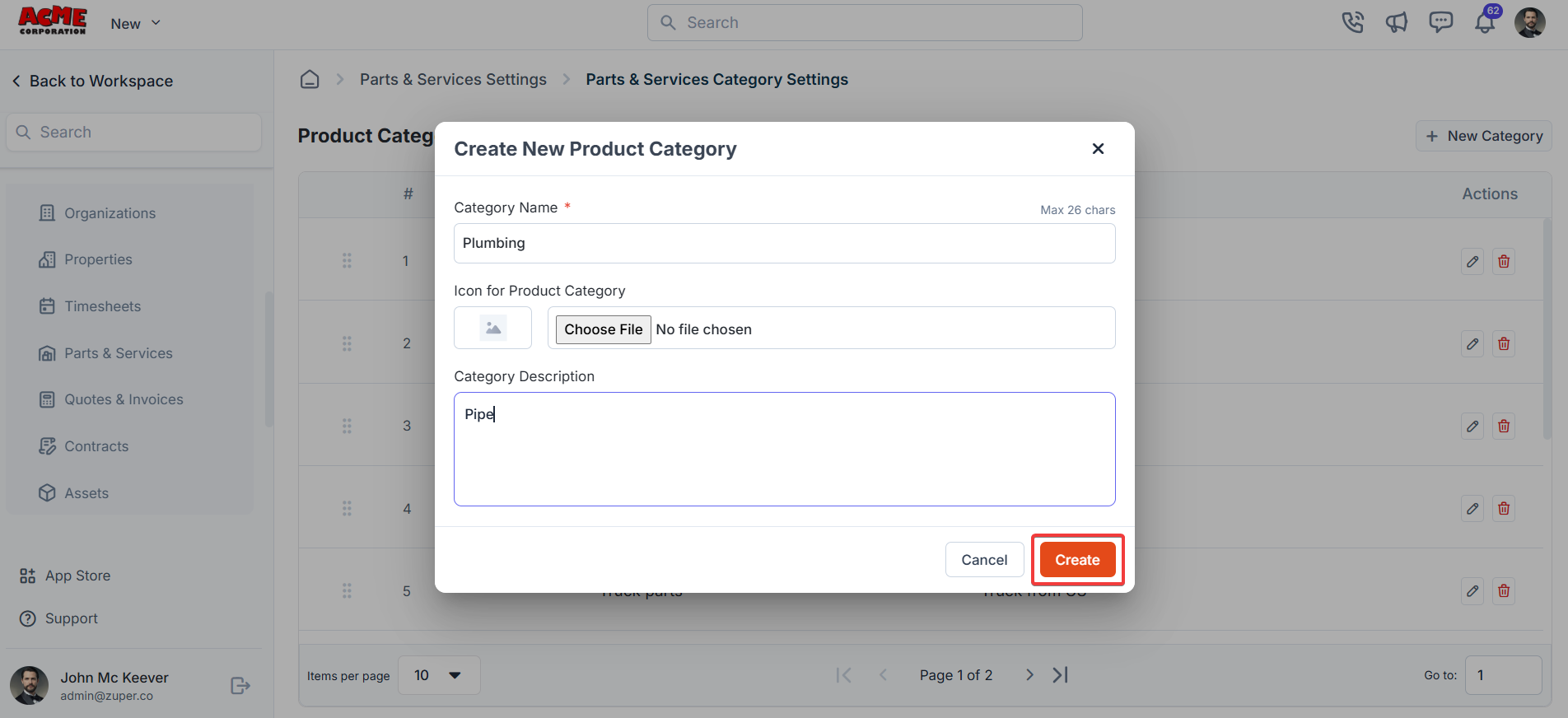Open the user profile avatar menu
1568x718 pixels.
[x=1530, y=22]
